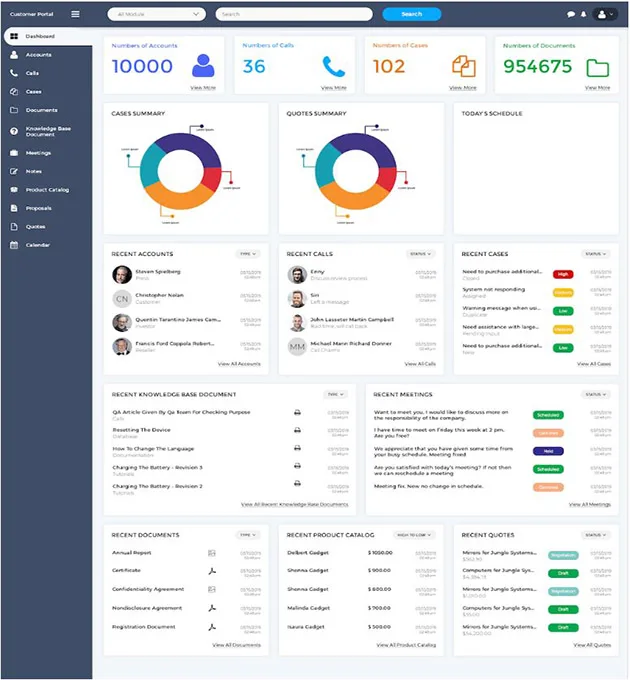Viewport: 630px width, 680px height.
Task: Open the user profile dropdown in header
Action: click(604, 14)
